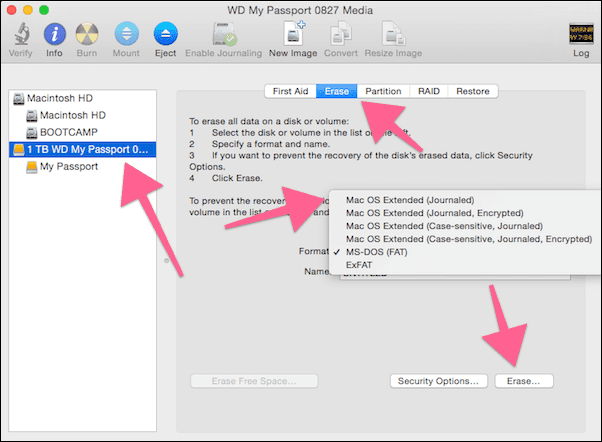Select the 1 TB WD My Passport disk

coord(83,149)
